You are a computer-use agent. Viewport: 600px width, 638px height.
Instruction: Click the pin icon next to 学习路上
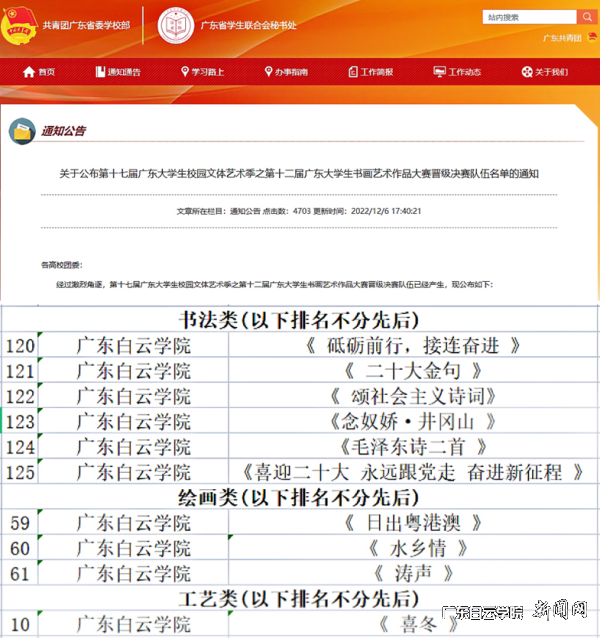185,72
